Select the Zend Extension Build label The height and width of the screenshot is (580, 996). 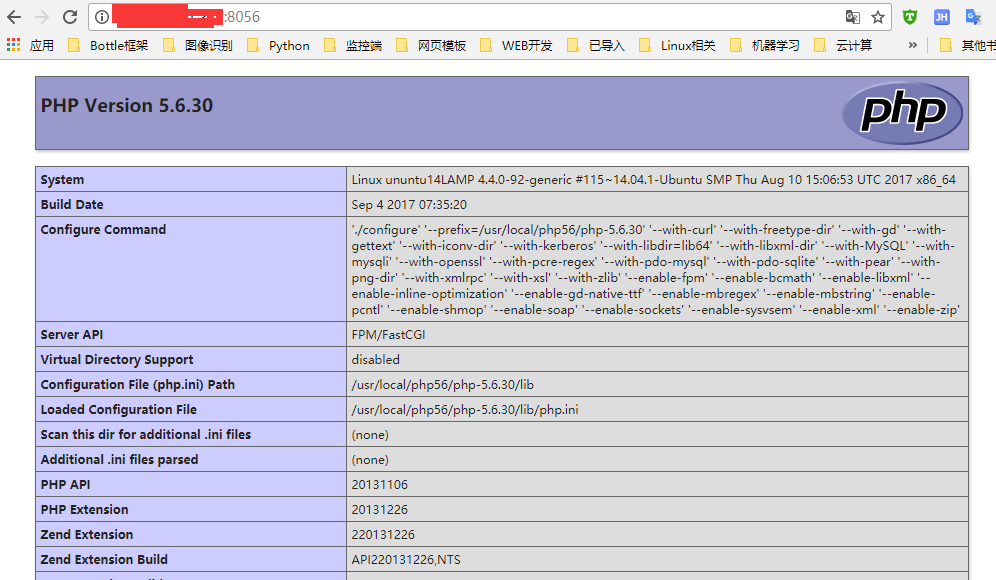coord(104,560)
